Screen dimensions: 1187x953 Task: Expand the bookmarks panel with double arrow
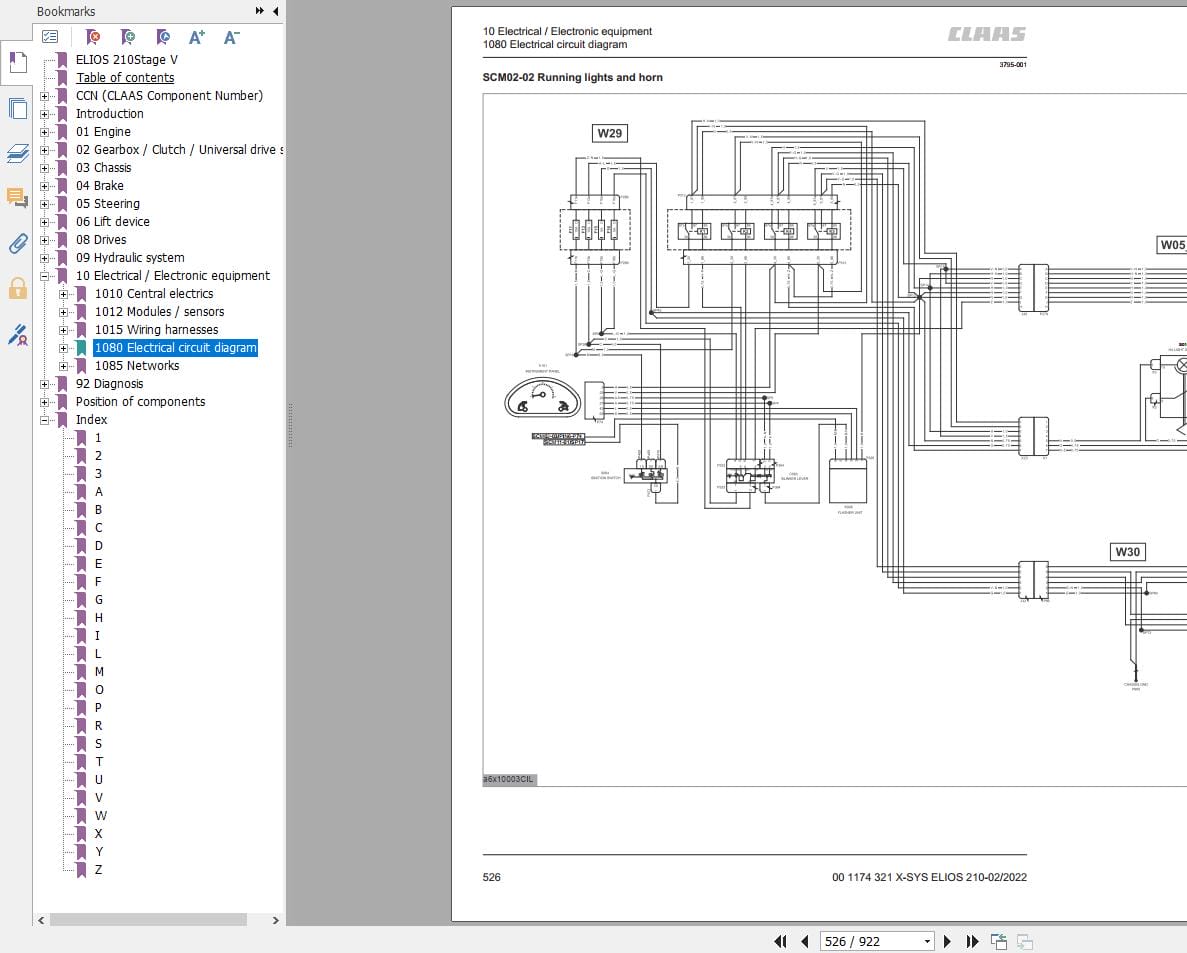[260, 11]
